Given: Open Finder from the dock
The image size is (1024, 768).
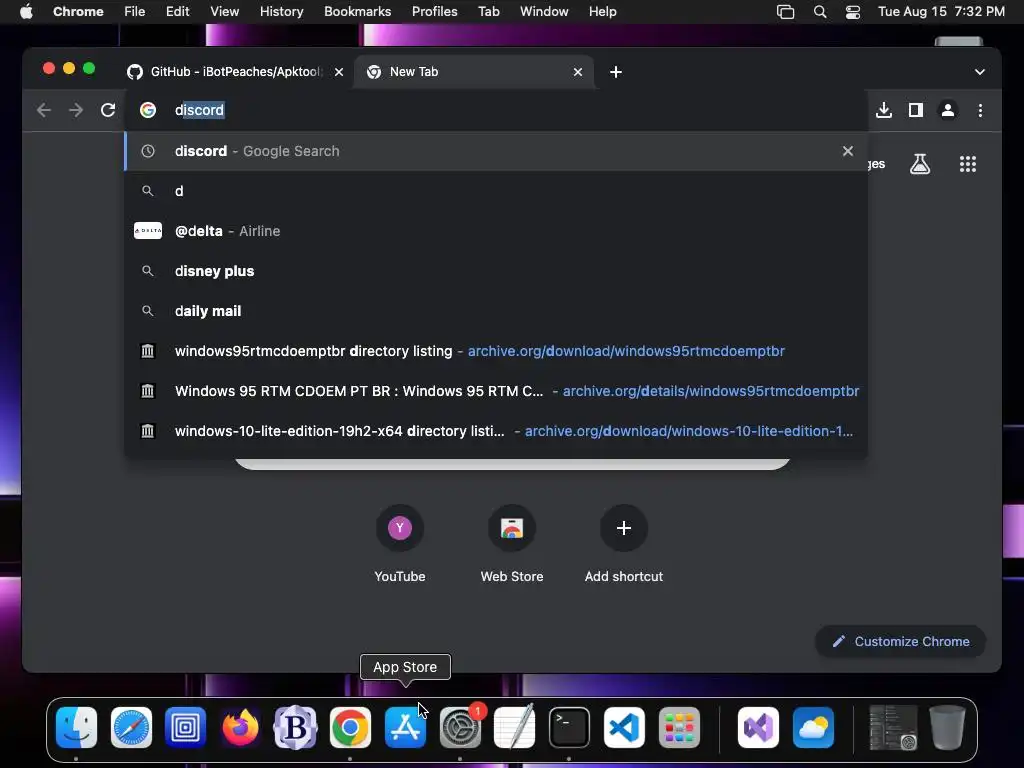Looking at the screenshot, I should coord(76,727).
